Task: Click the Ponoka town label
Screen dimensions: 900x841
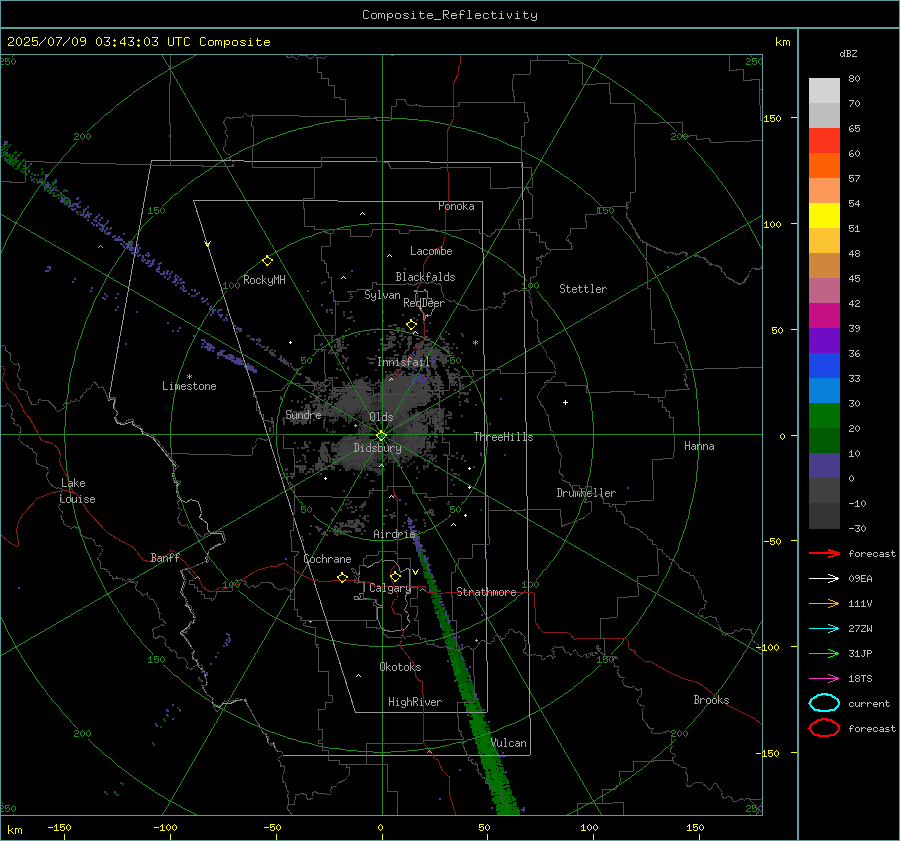Action: coord(456,206)
